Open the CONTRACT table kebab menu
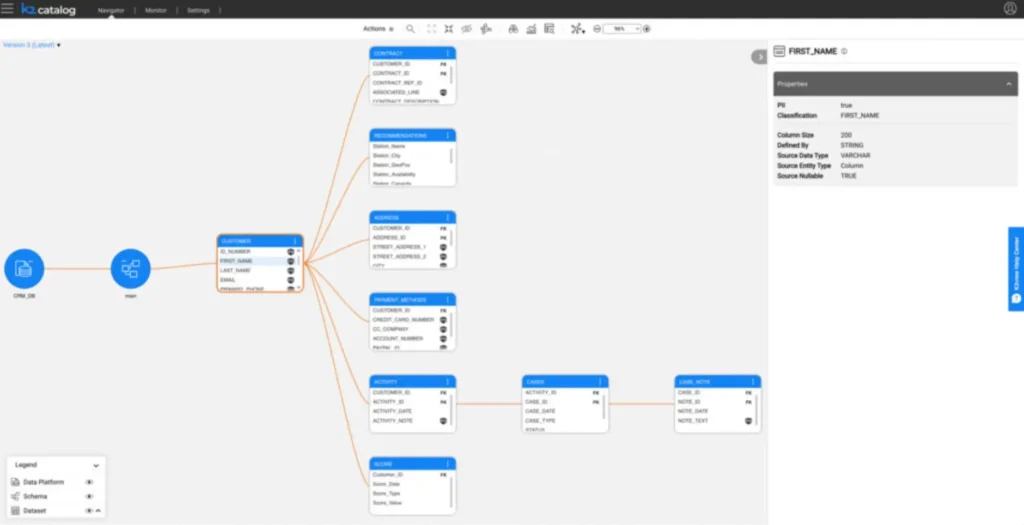The width and height of the screenshot is (1024, 525). [448, 53]
